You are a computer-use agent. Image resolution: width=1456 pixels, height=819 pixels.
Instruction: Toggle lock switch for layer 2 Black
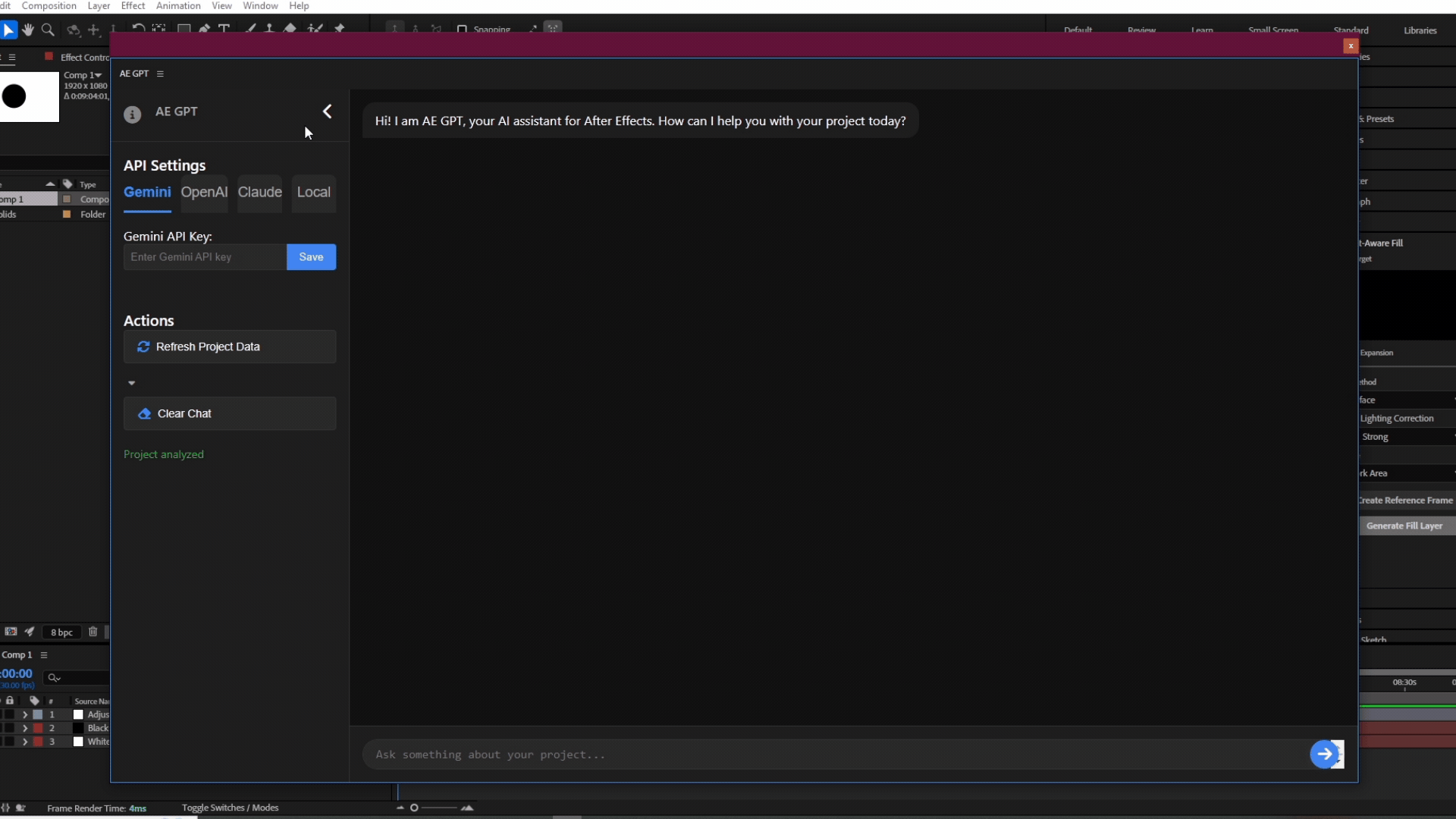pyautogui.click(x=10, y=728)
